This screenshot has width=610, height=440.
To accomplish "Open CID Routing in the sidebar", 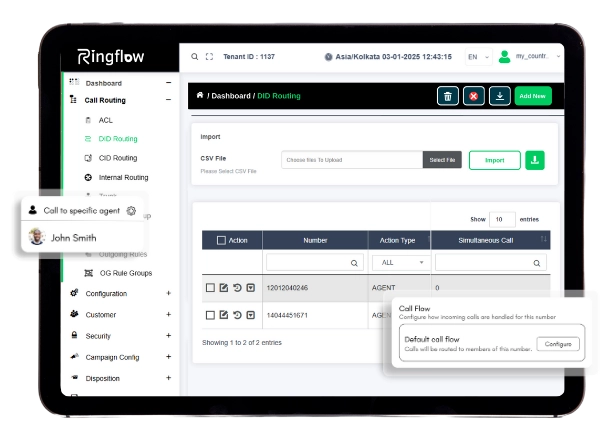I will [x=118, y=158].
